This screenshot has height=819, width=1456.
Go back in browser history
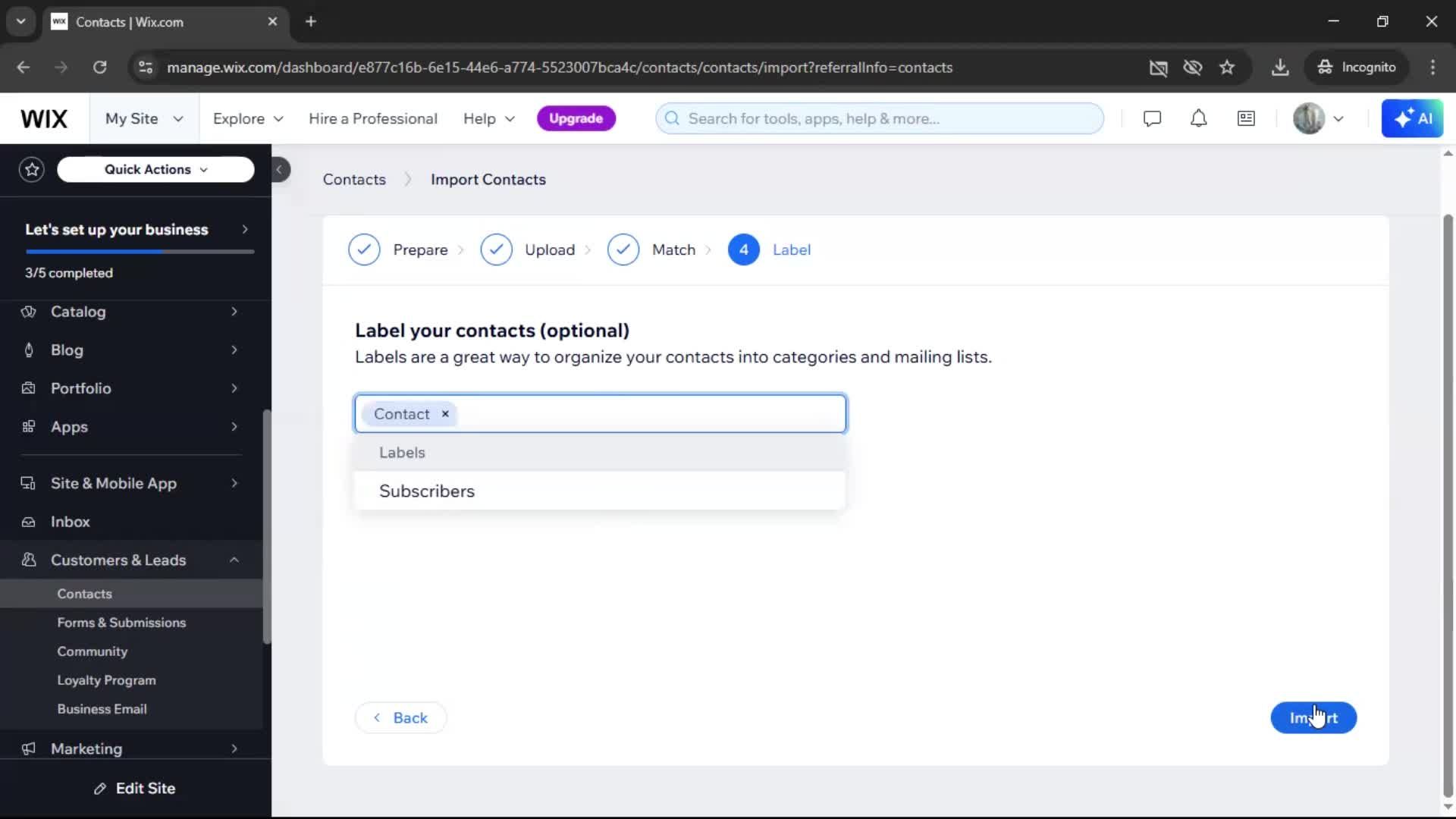(24, 67)
